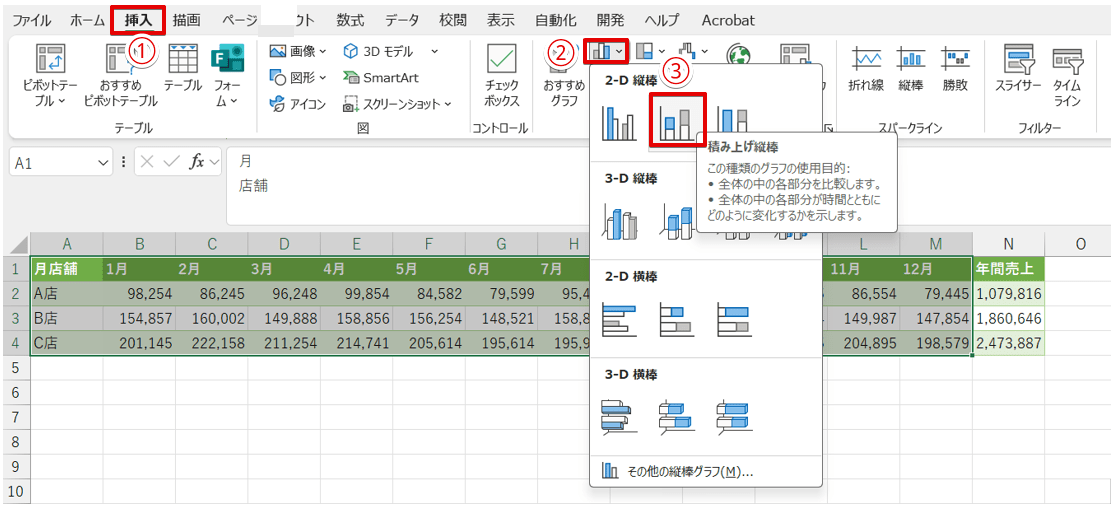Choose 2-D clustered bar chart

[x=619, y=319]
